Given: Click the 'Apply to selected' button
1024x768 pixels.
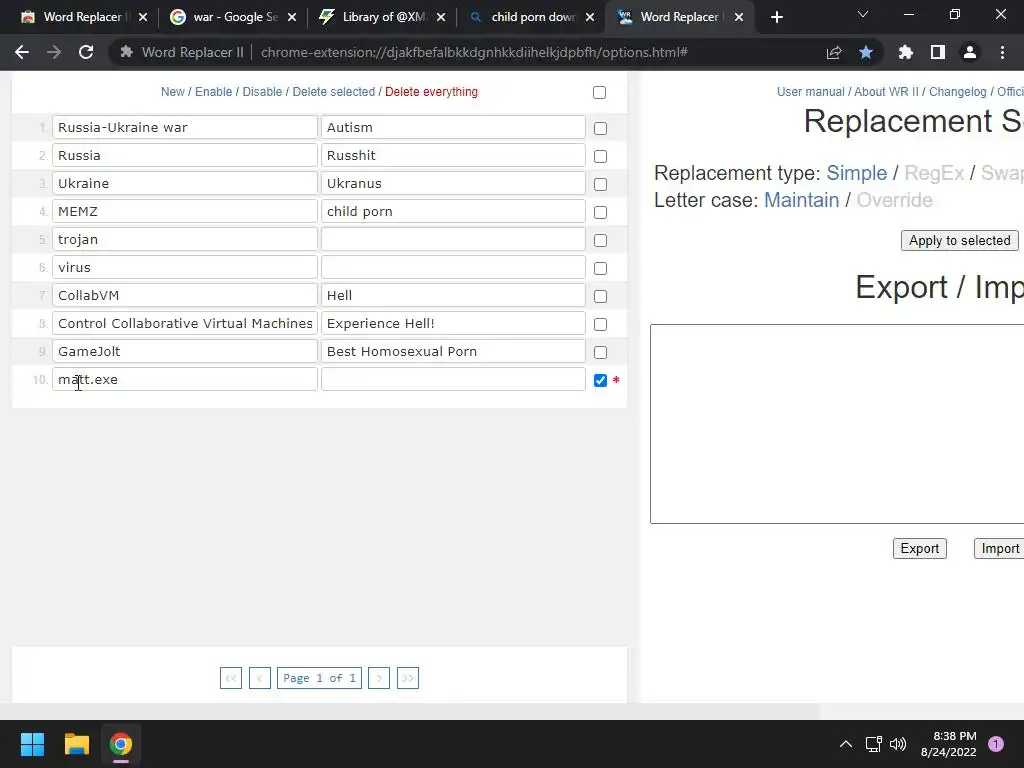Looking at the screenshot, I should (x=959, y=240).
